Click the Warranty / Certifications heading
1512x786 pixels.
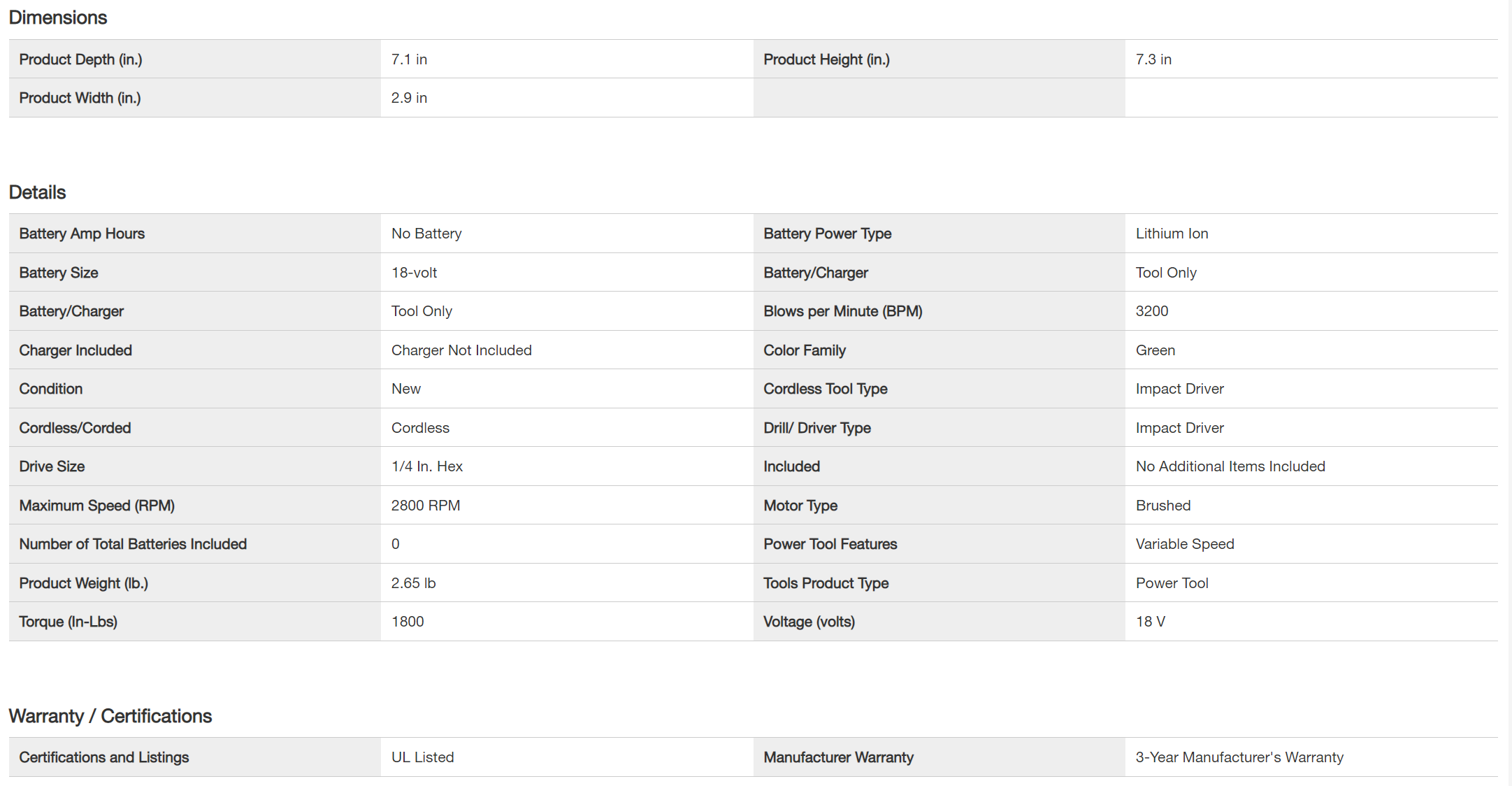(x=110, y=716)
